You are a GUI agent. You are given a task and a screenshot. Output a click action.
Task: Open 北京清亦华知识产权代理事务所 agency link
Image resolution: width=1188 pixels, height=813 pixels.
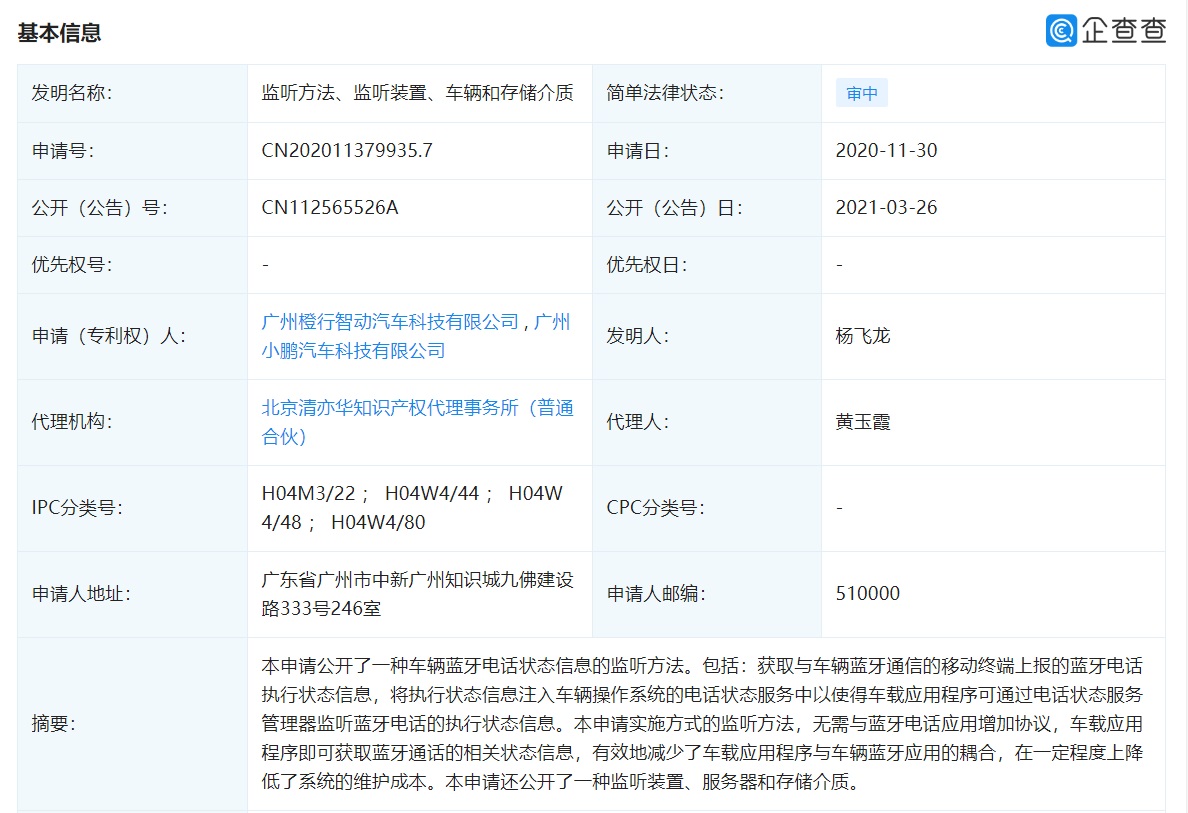click(415, 407)
